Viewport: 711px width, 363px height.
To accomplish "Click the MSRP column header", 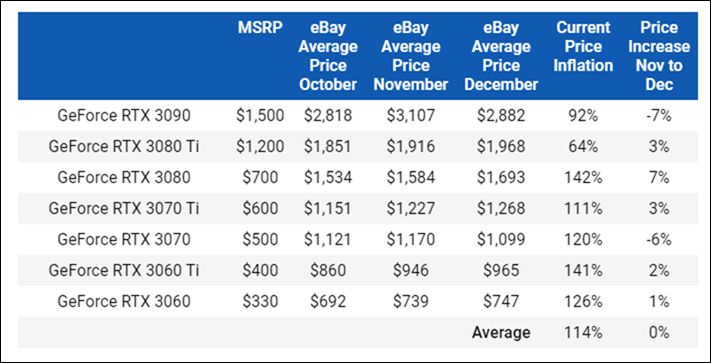I will pyautogui.click(x=260, y=28).
